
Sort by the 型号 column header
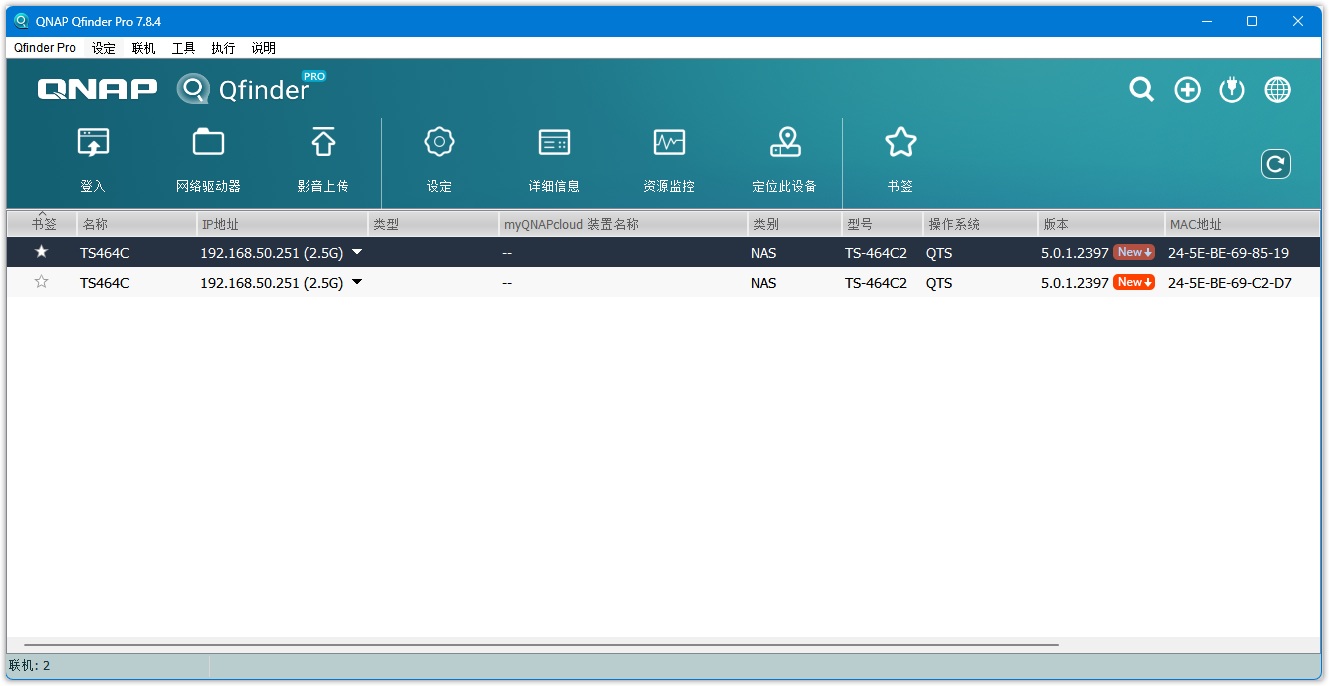[883, 224]
